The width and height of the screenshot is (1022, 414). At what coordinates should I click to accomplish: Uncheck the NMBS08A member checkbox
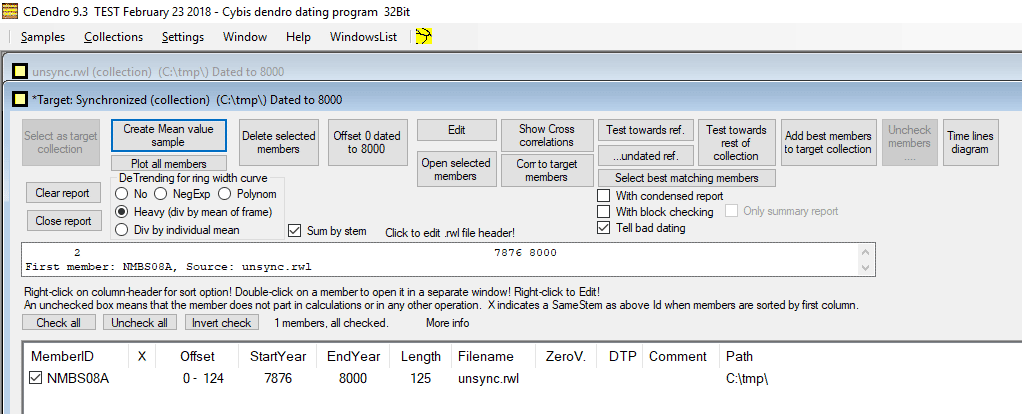click(36, 377)
